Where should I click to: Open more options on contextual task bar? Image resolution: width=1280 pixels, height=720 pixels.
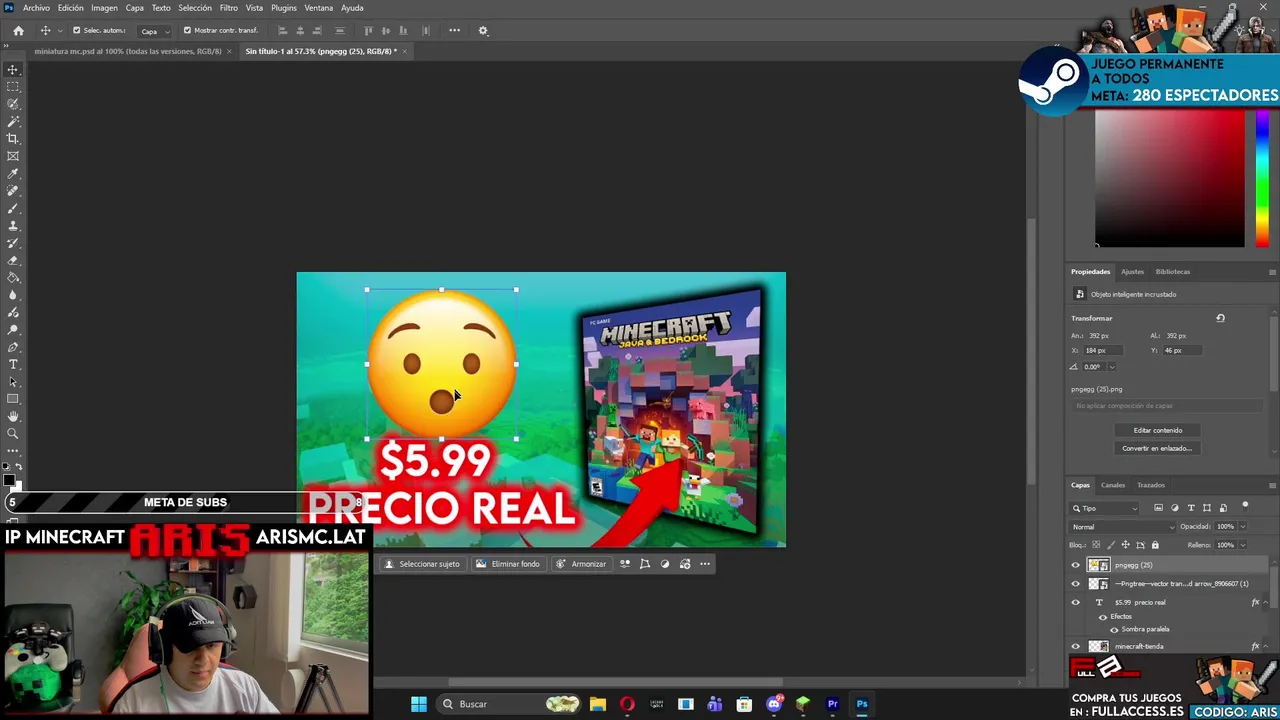click(x=705, y=564)
